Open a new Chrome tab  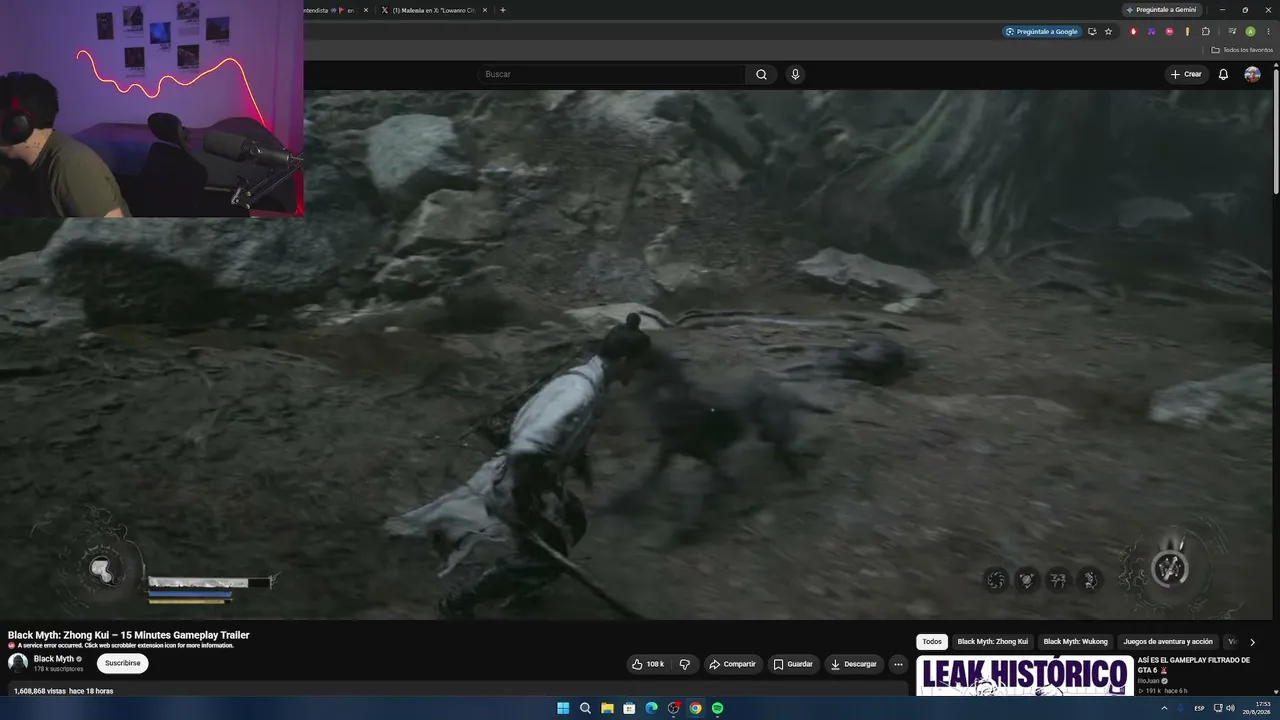(502, 10)
